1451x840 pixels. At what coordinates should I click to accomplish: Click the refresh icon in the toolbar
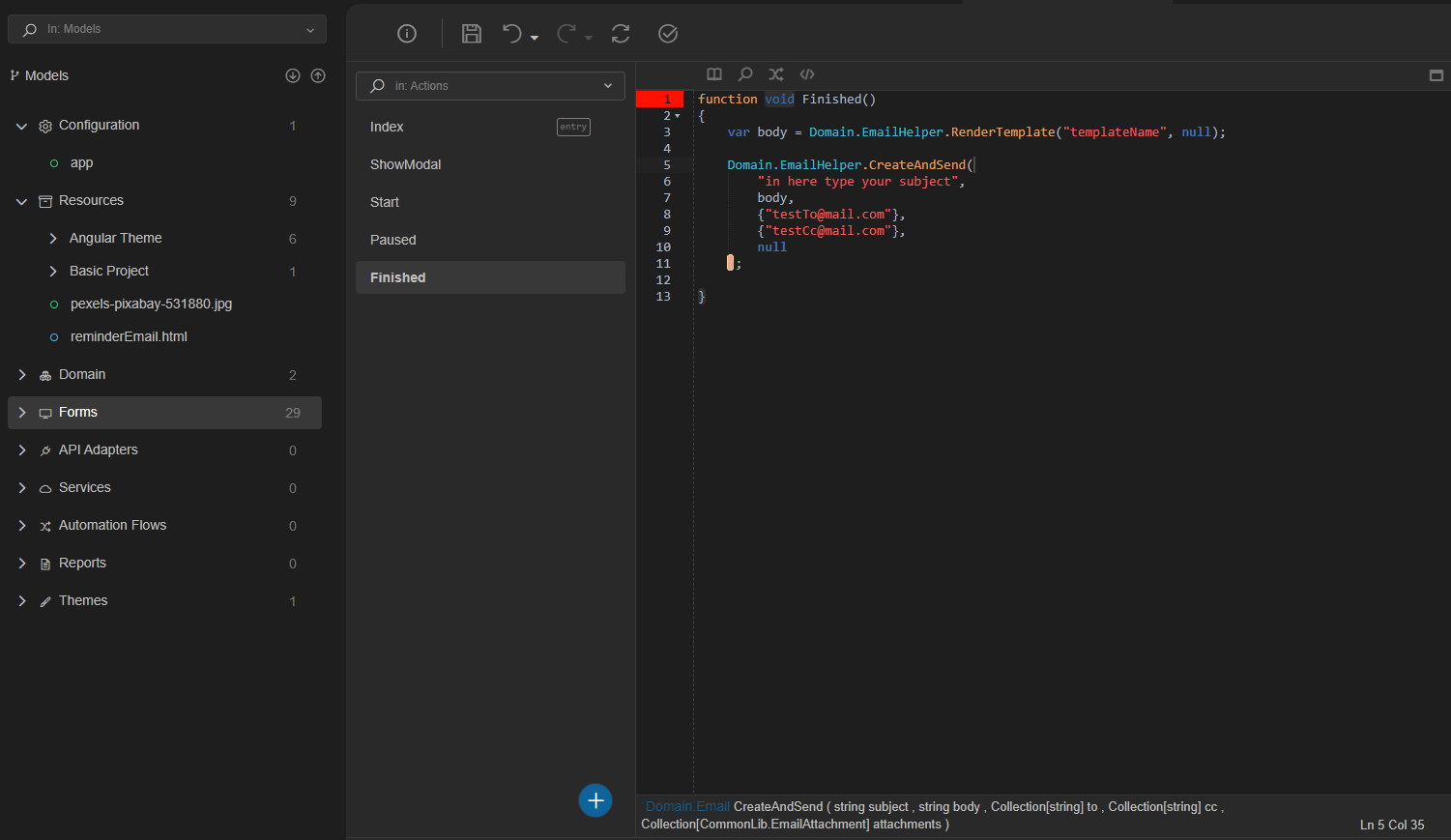coord(620,34)
